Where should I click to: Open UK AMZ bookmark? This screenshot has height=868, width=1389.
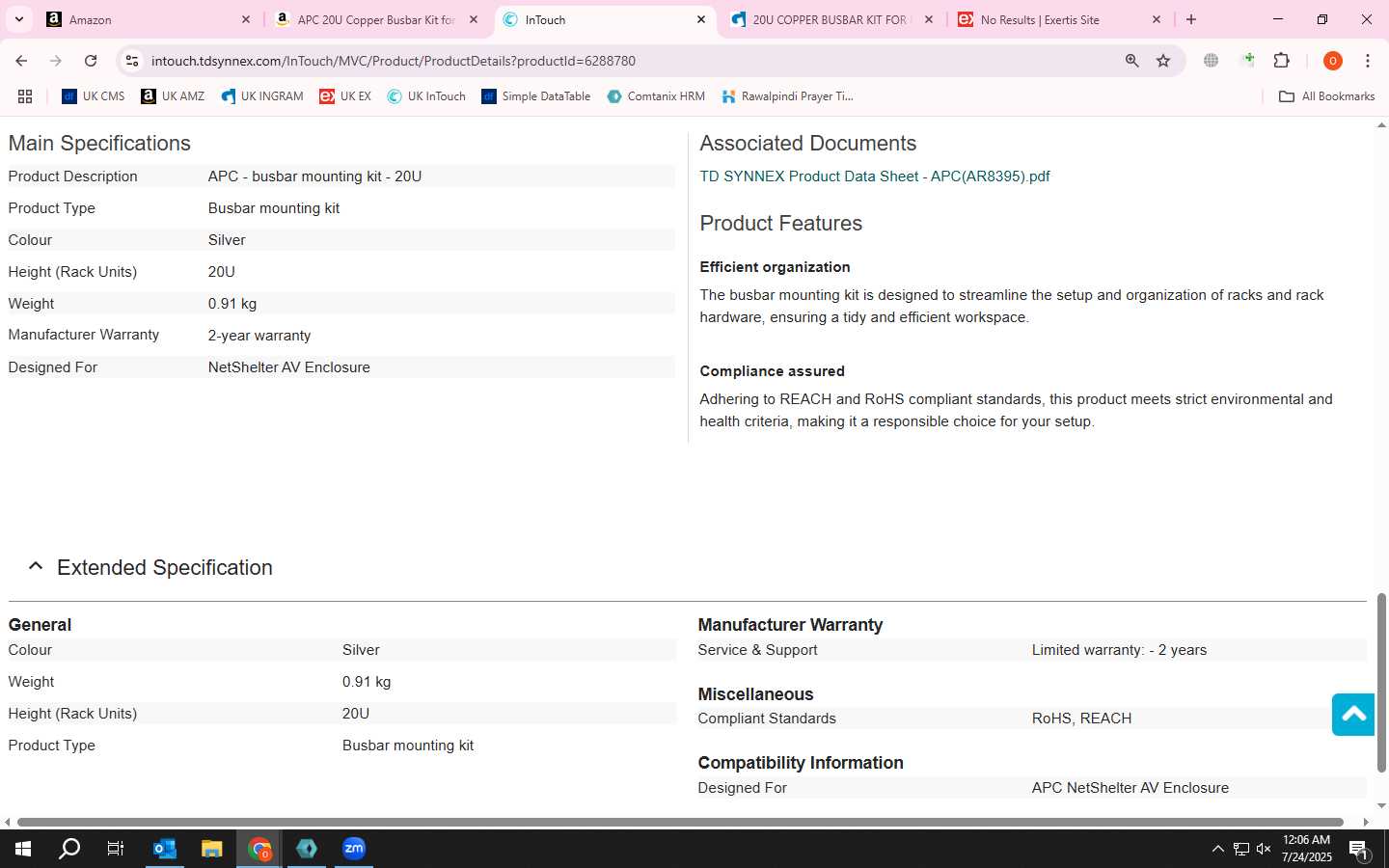point(173,96)
